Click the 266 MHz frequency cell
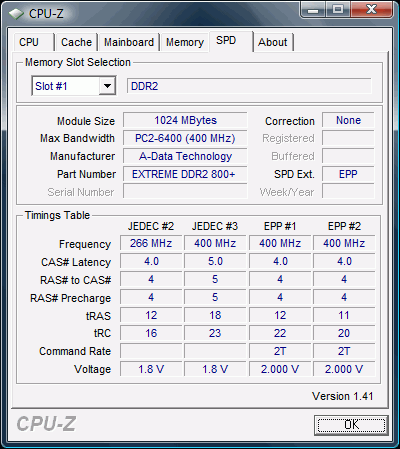 click(x=151, y=243)
